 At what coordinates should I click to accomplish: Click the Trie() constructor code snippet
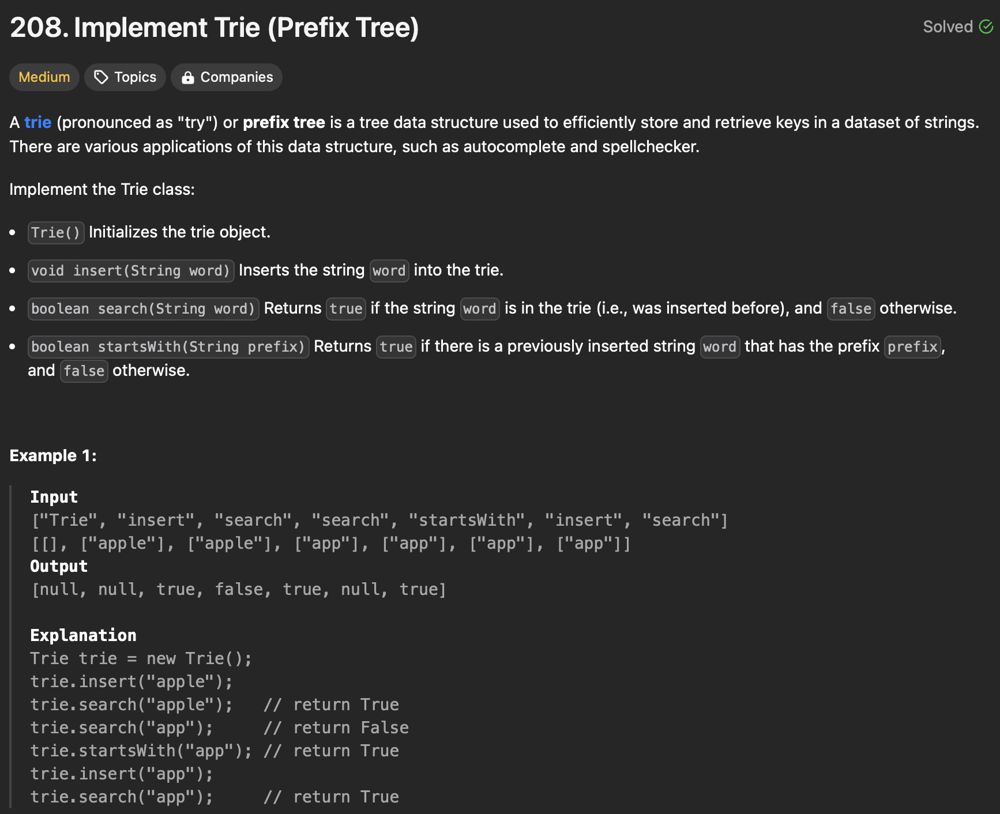point(56,232)
